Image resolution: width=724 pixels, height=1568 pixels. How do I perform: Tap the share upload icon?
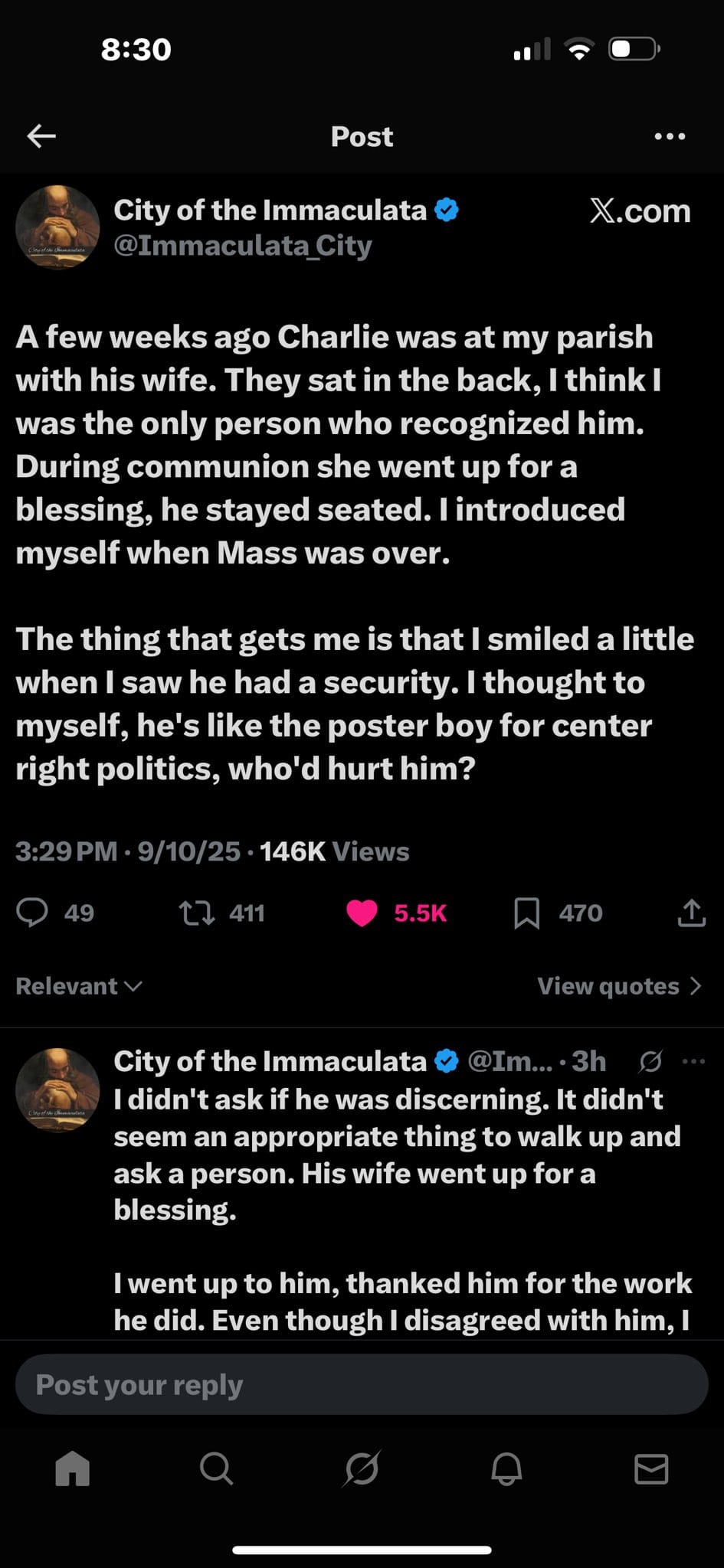tap(691, 913)
